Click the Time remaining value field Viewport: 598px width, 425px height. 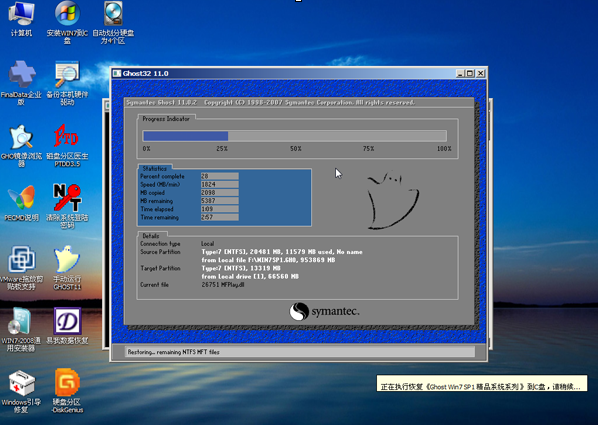220,217
